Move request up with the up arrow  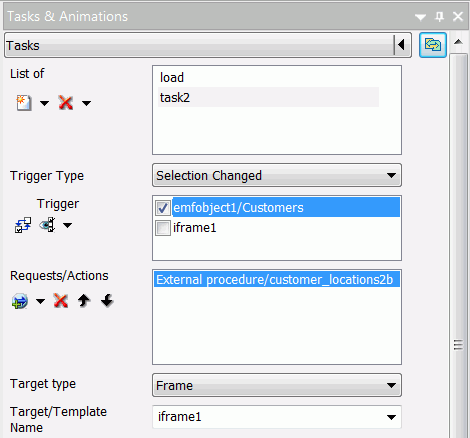click(84, 301)
